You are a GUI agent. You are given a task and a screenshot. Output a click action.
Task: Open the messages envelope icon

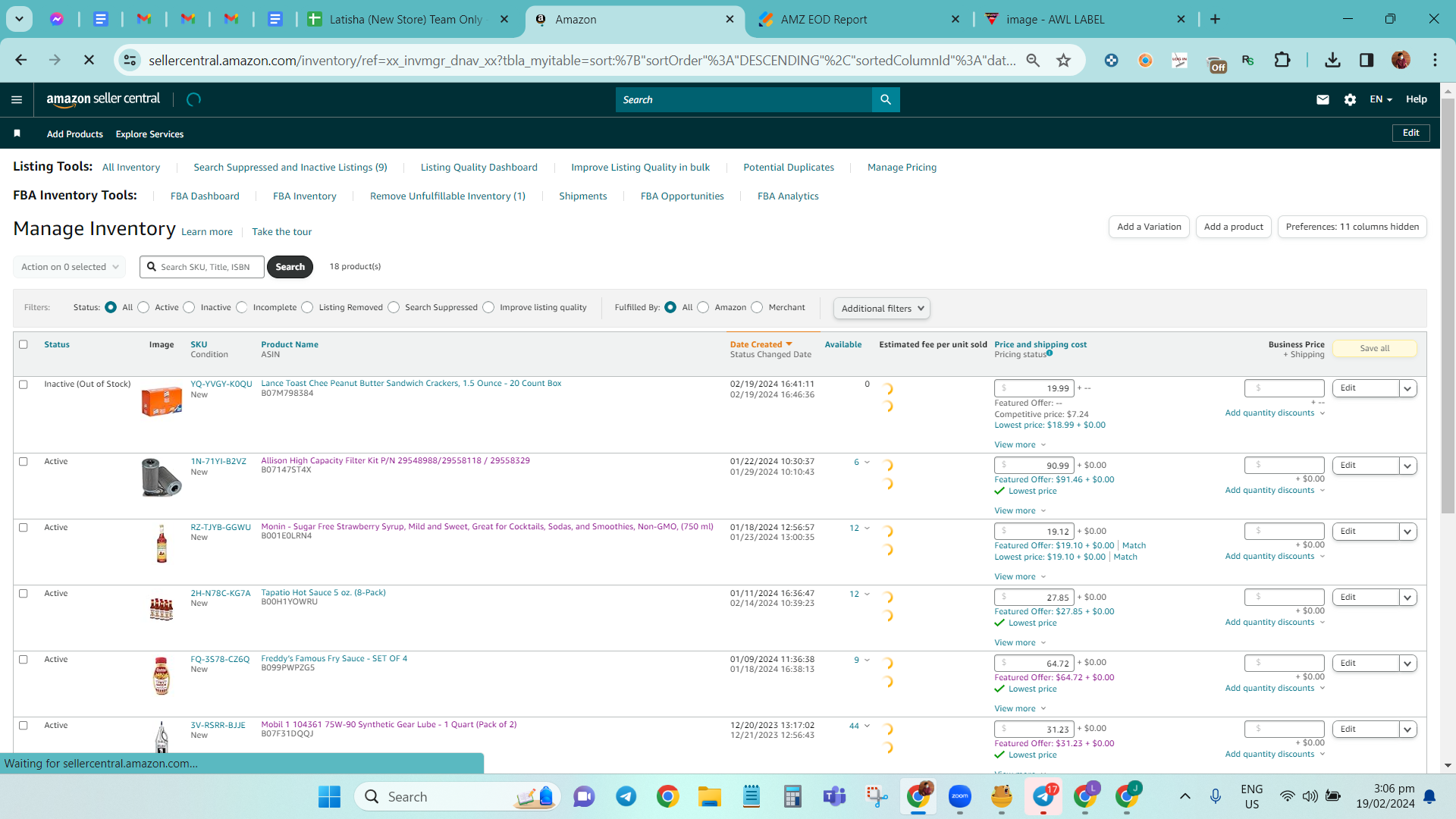1323,99
